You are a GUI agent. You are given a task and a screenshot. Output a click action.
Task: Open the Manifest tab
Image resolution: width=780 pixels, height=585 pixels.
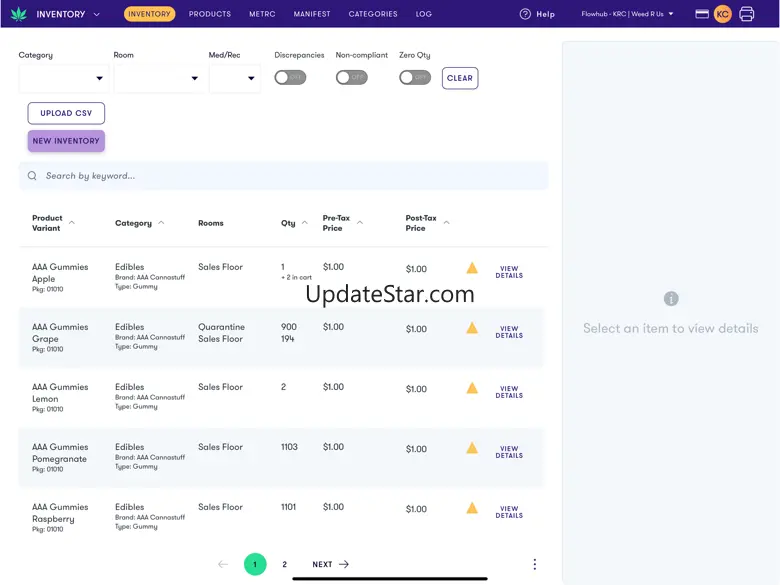(x=312, y=14)
